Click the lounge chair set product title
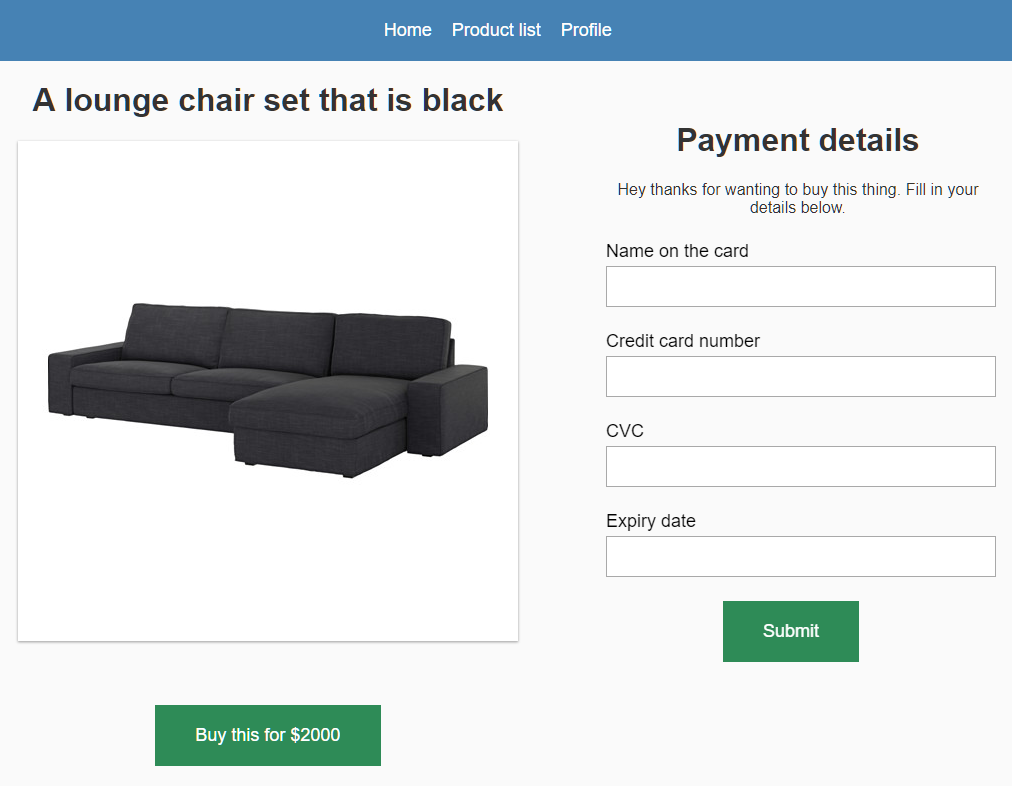Screen dimensions: 1012x786 click(x=267, y=100)
